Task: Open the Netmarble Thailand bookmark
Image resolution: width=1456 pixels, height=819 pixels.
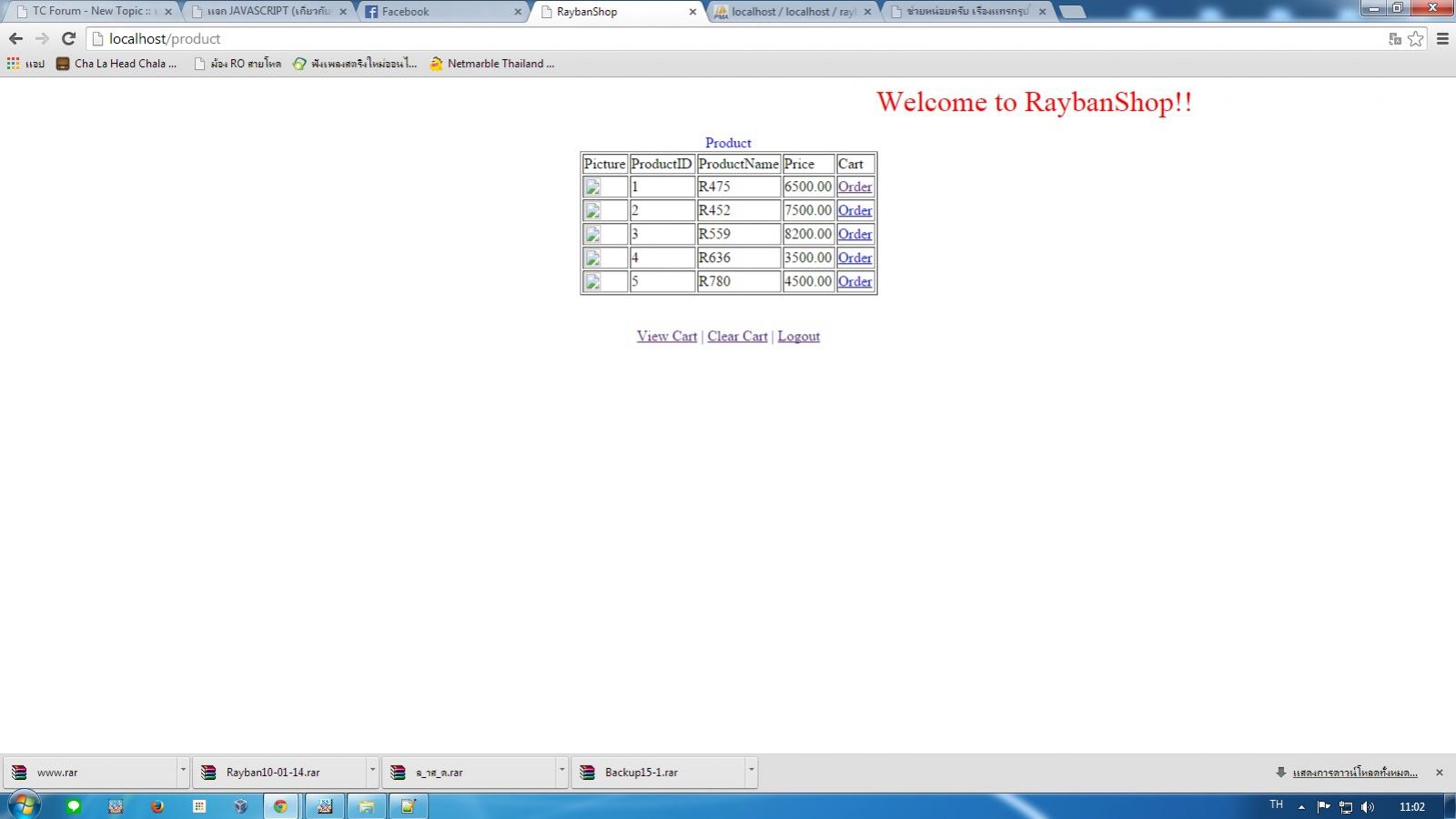Action: click(491, 64)
